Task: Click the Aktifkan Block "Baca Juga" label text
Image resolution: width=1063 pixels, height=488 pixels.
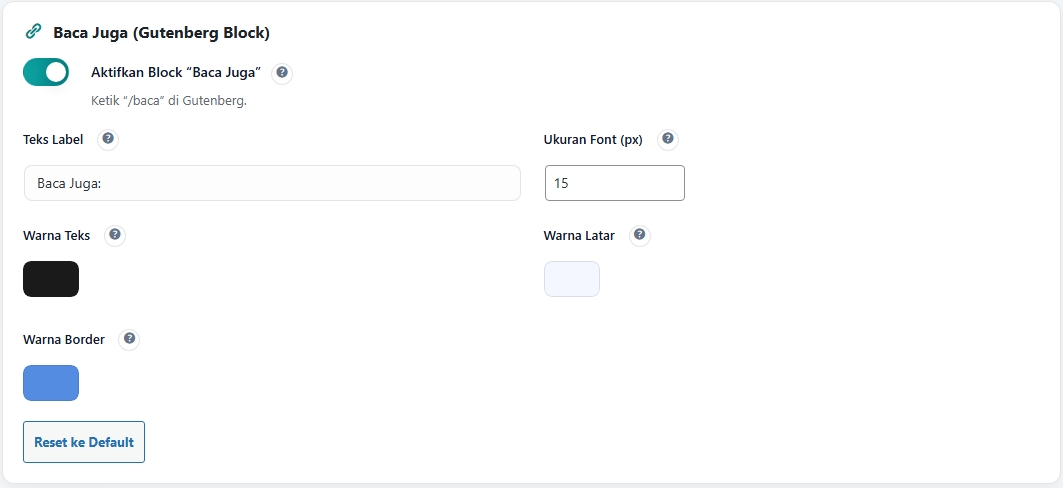Action: point(176,73)
